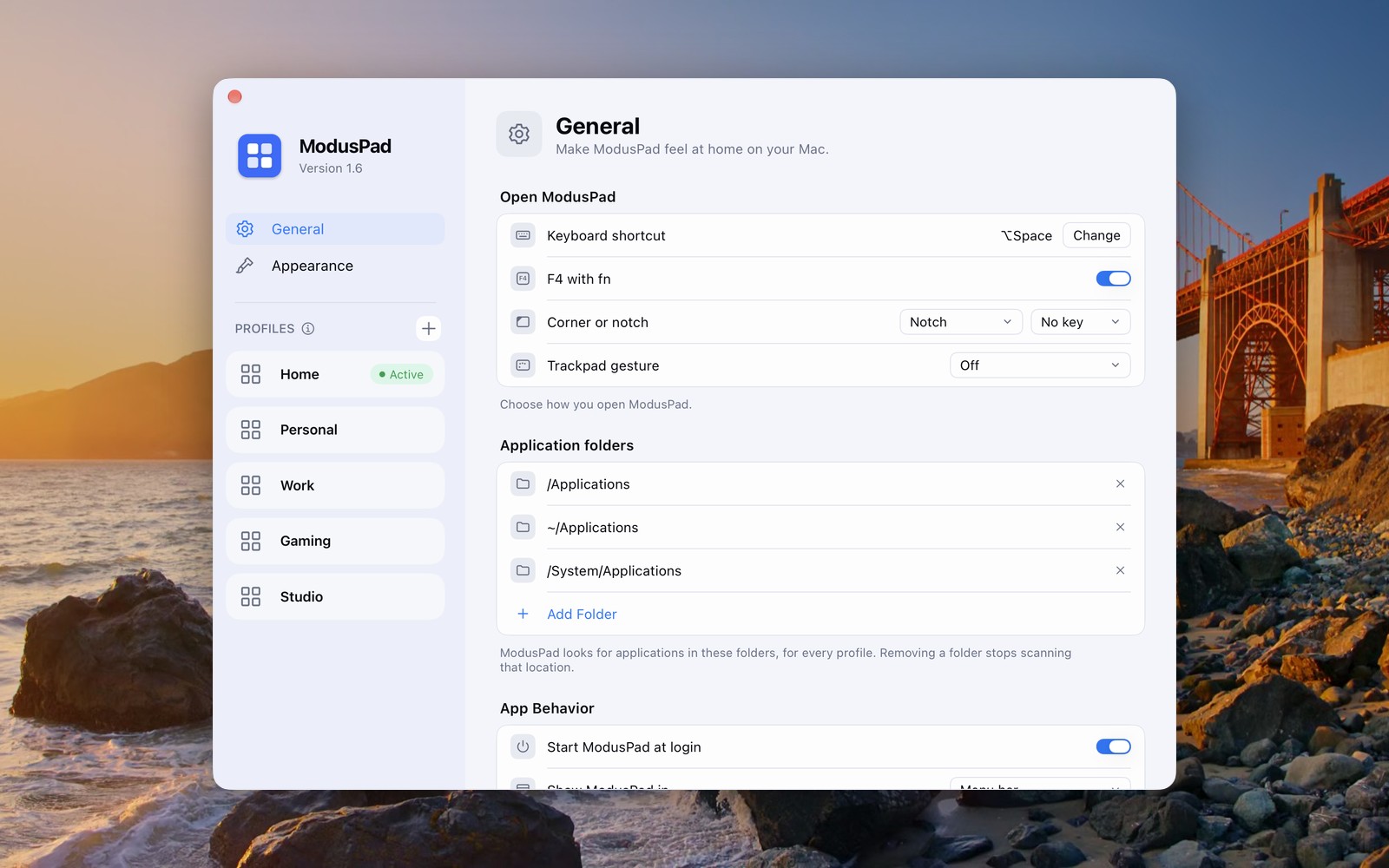1389x868 pixels.
Task: Click the ⌥Space shortcut value
Action: tap(1026, 236)
